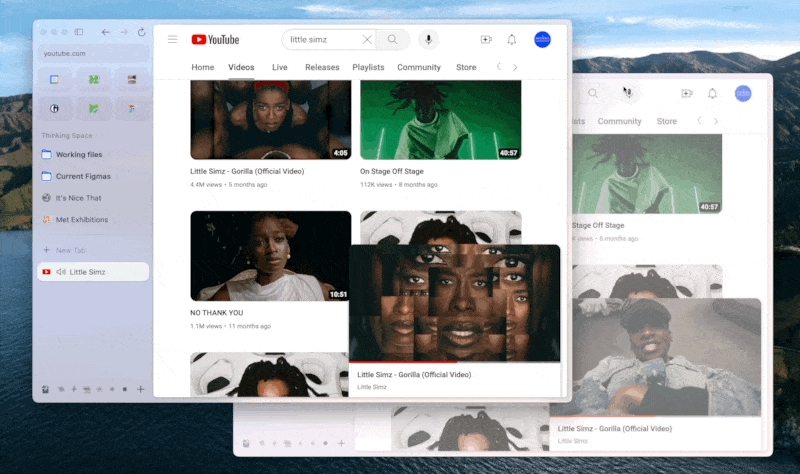Select the Videos channel tab
Screen dimensions: 800x474
tap(241, 67)
